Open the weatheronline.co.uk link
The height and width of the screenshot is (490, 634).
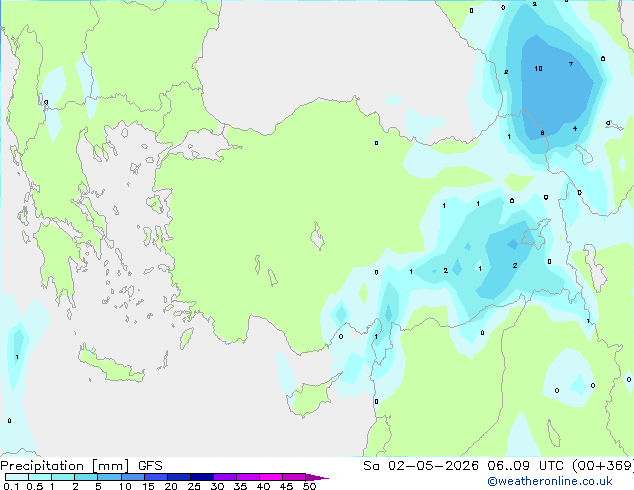[x=550, y=481]
